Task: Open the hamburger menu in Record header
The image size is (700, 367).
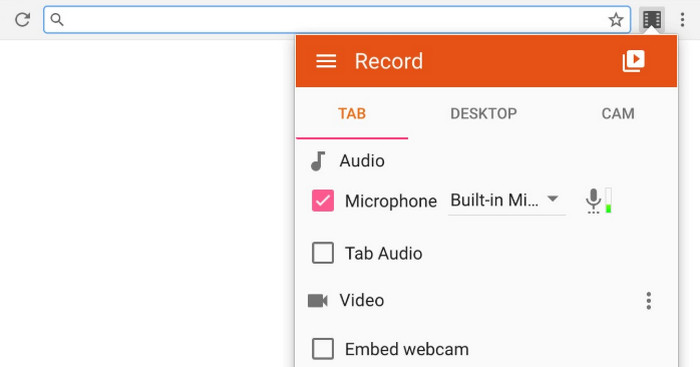Action: (326, 61)
